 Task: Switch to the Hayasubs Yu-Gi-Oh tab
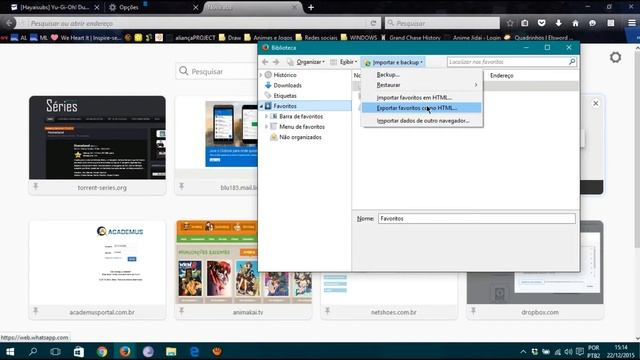55,7
